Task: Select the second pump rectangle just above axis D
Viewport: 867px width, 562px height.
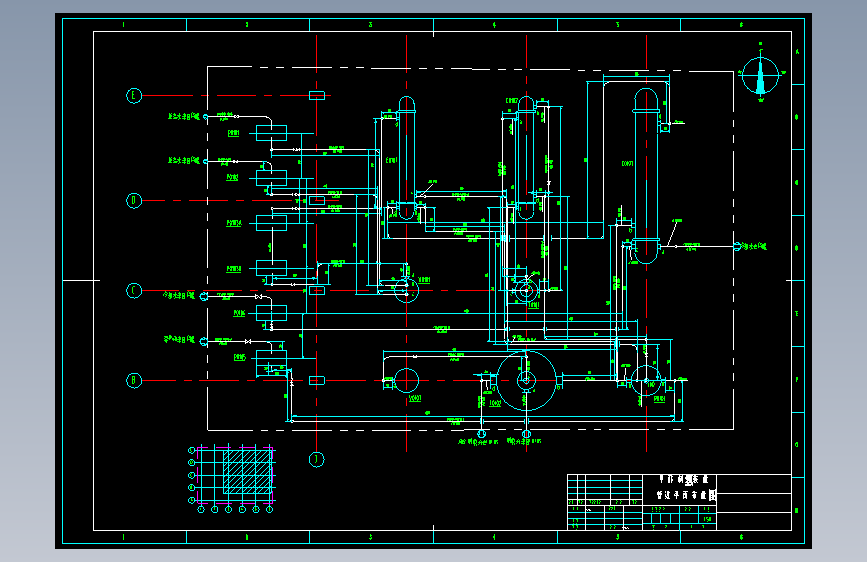Action: pos(271,178)
